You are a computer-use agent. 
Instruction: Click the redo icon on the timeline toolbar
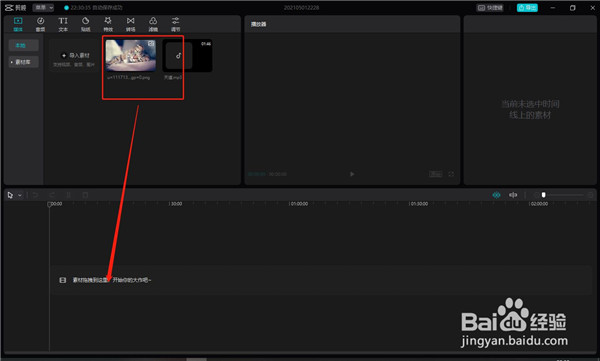pyautogui.click(x=52, y=195)
